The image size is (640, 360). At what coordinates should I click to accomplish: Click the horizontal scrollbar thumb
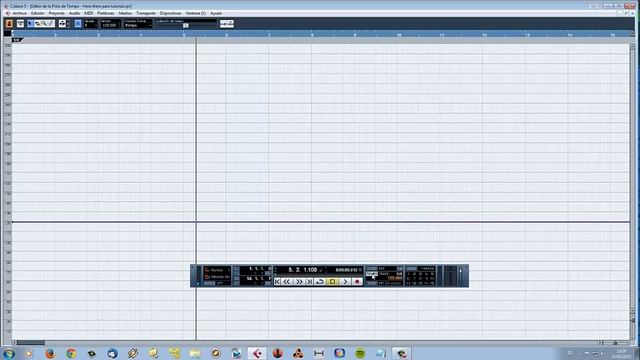(x=31, y=343)
